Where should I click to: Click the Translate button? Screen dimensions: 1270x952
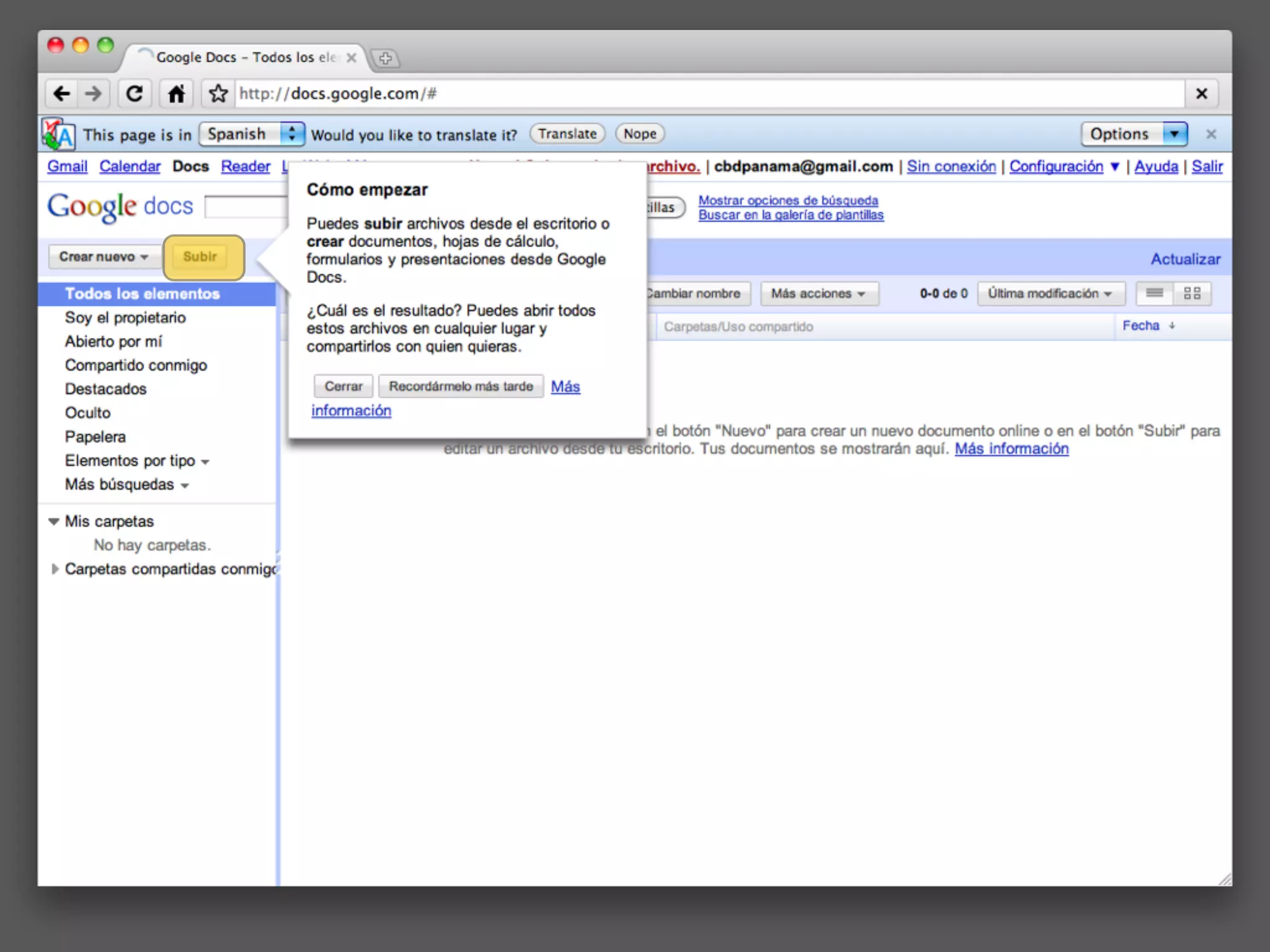(x=567, y=134)
